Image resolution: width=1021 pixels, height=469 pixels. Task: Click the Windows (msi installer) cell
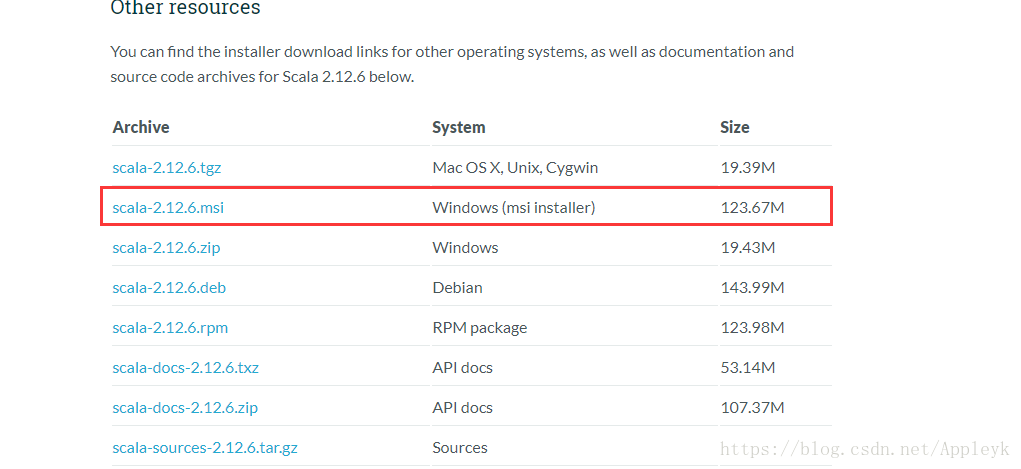[x=514, y=208]
